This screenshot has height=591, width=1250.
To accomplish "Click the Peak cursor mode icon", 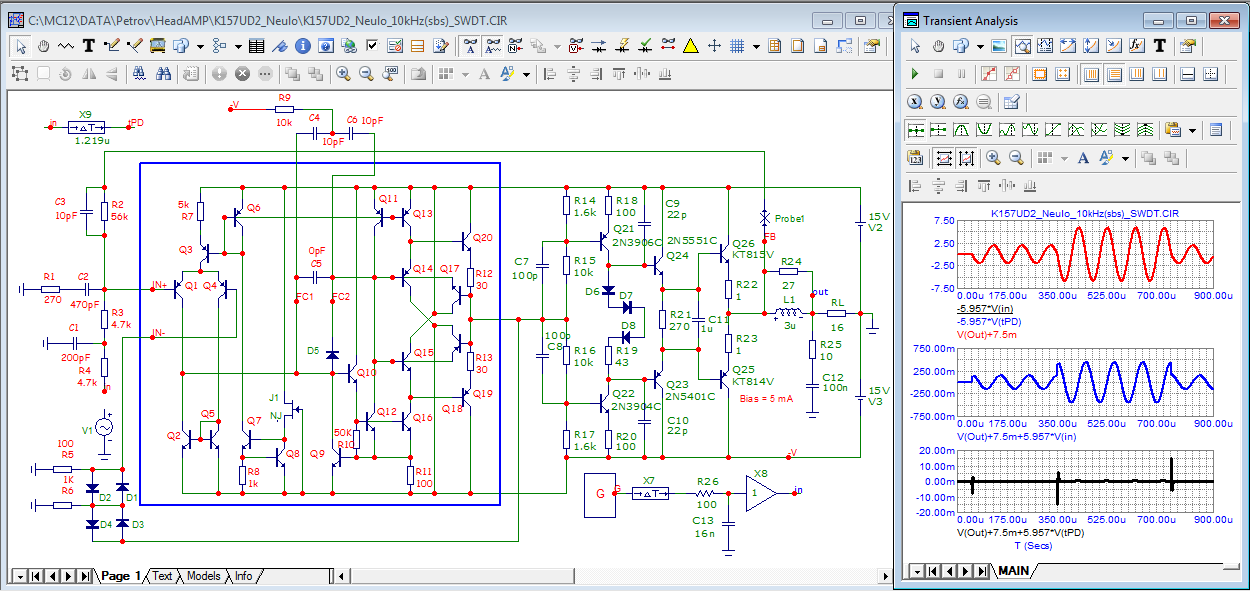I will tap(960, 130).
